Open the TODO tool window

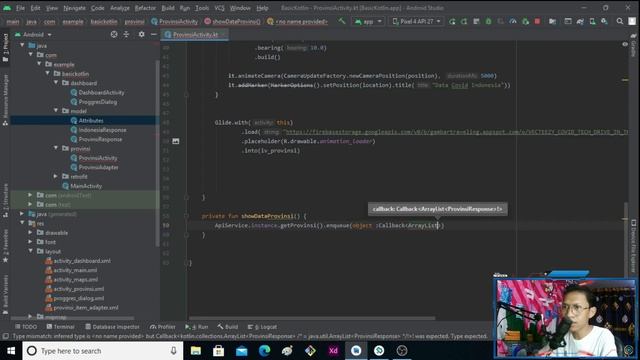(26, 327)
